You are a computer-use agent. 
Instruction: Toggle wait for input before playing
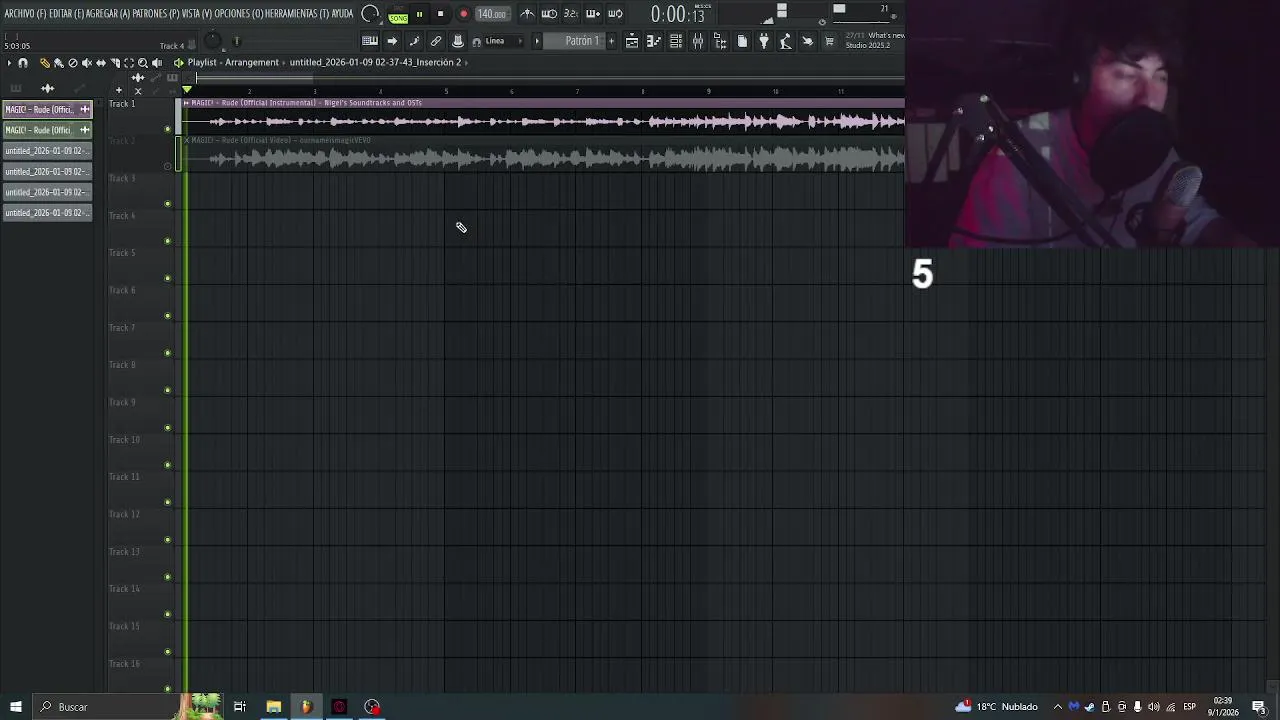click(549, 14)
